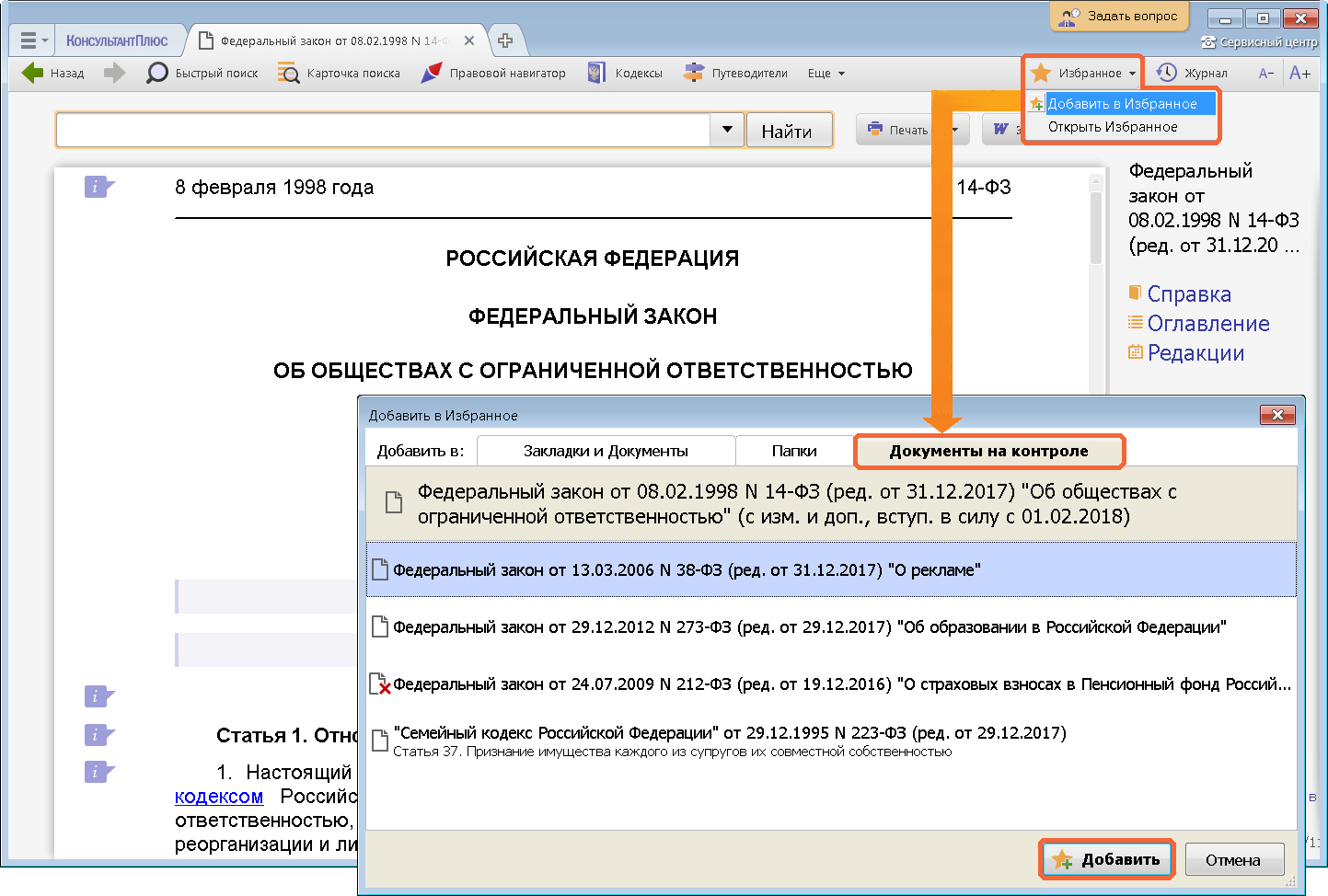Choose Добавить в Избранное menu item
The width and height of the screenshot is (1328, 896).
[x=1122, y=104]
